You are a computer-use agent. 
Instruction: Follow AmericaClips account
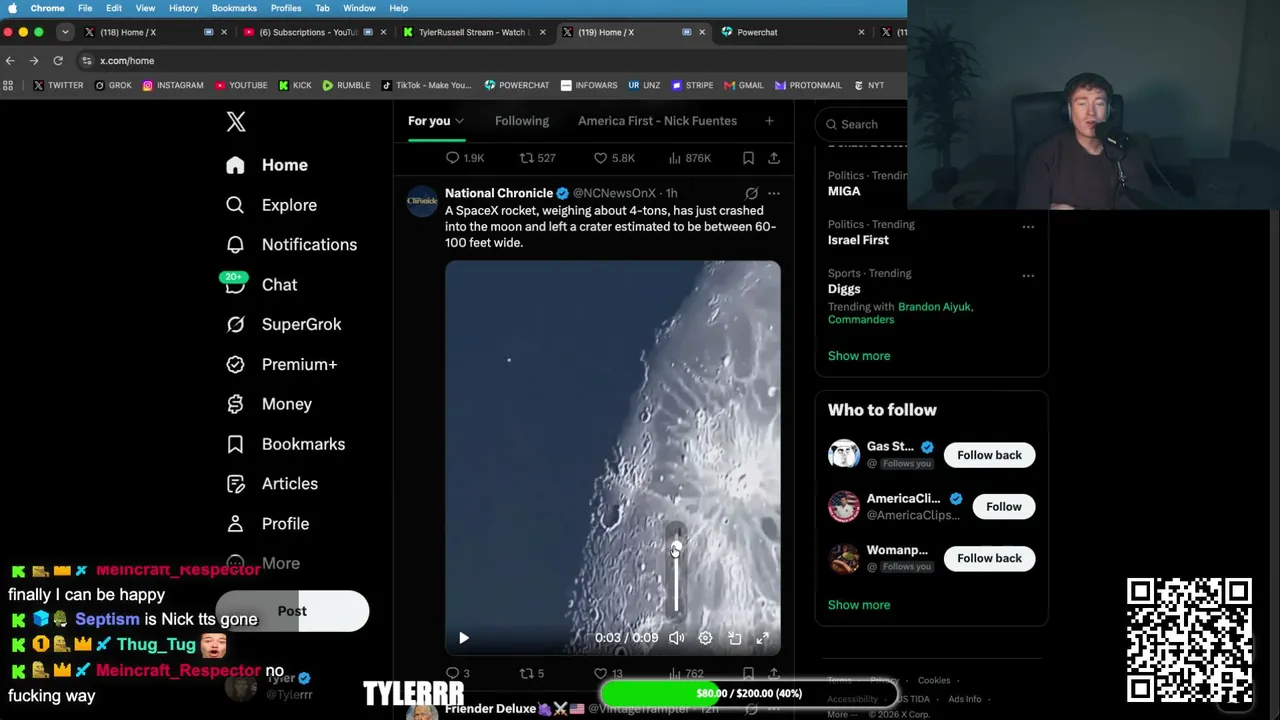[1003, 507]
